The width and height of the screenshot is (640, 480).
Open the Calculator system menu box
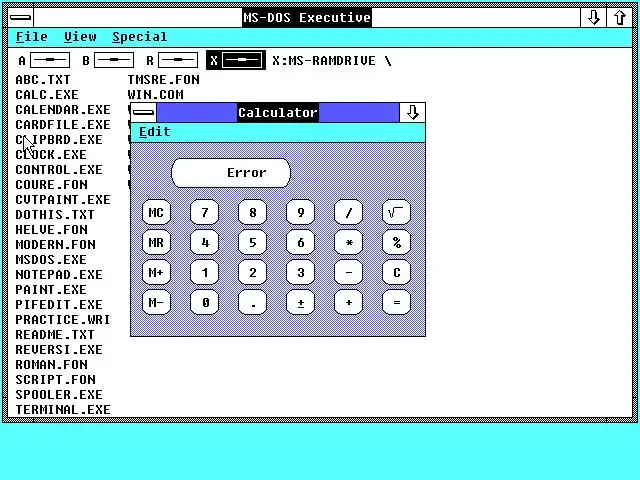point(144,113)
